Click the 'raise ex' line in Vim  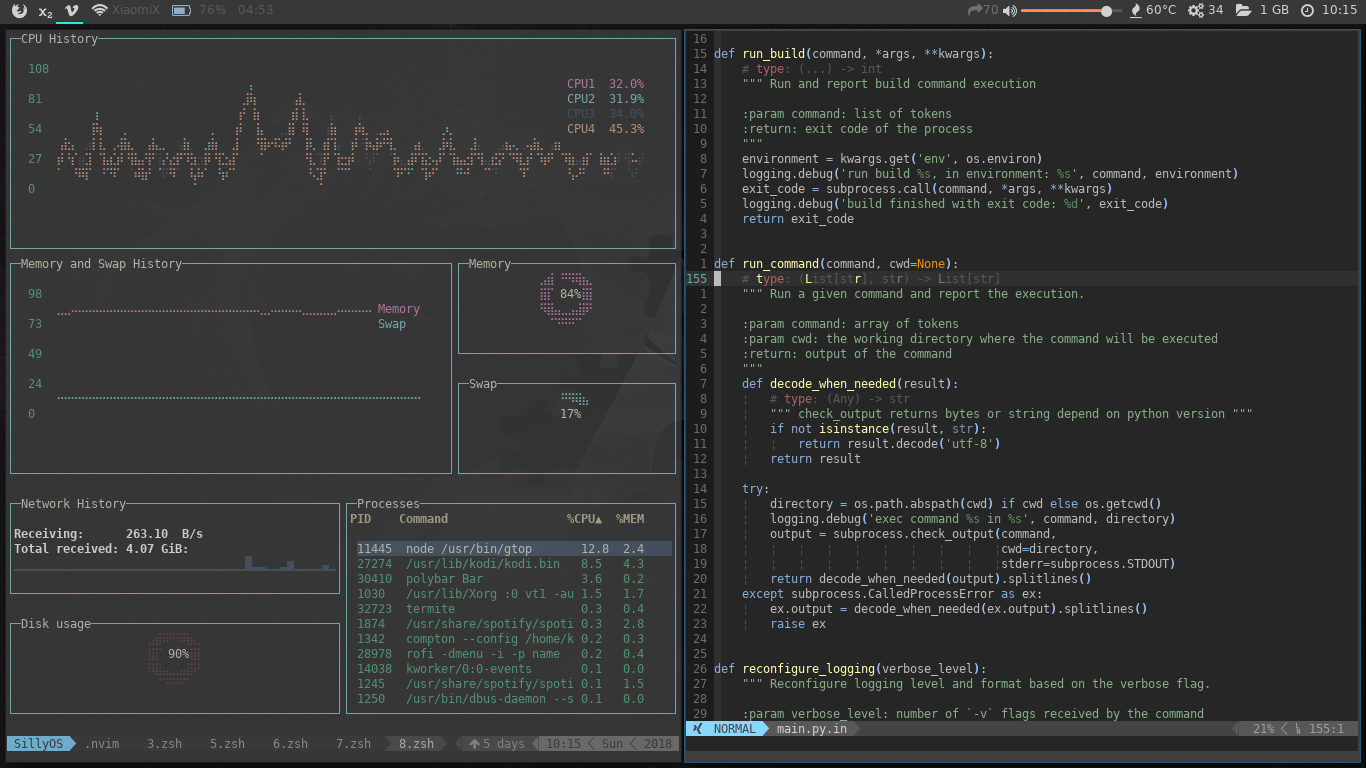798,624
